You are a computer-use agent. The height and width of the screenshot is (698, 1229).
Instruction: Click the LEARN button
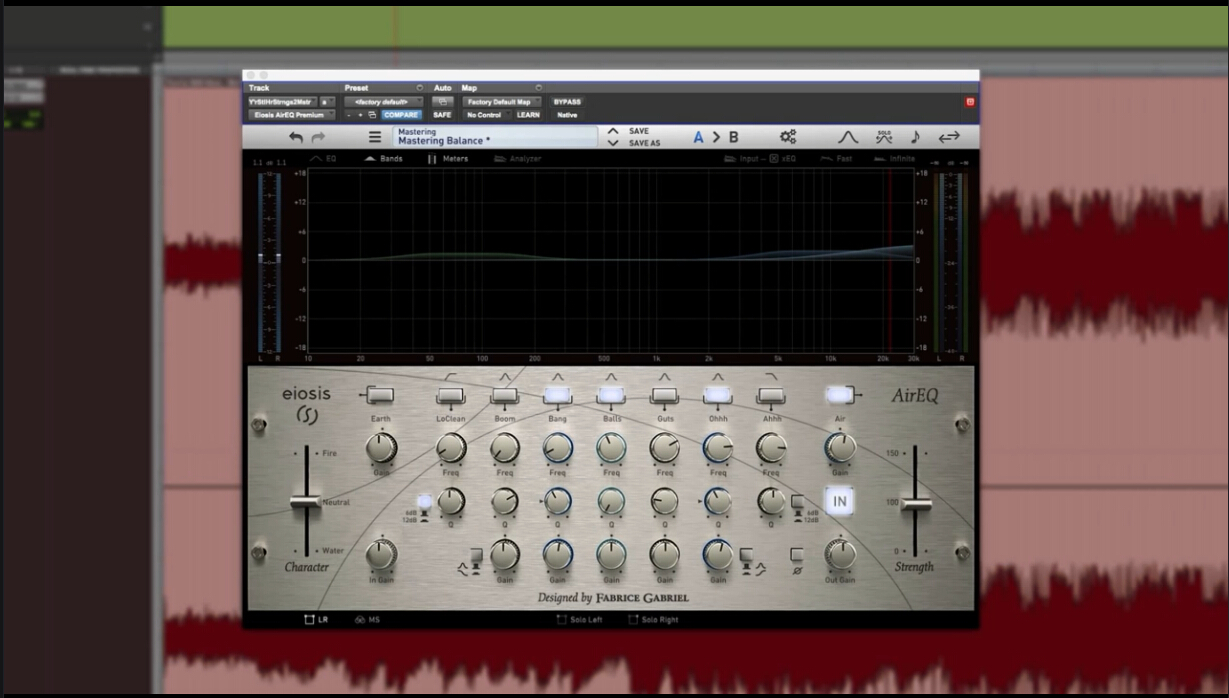pos(528,115)
